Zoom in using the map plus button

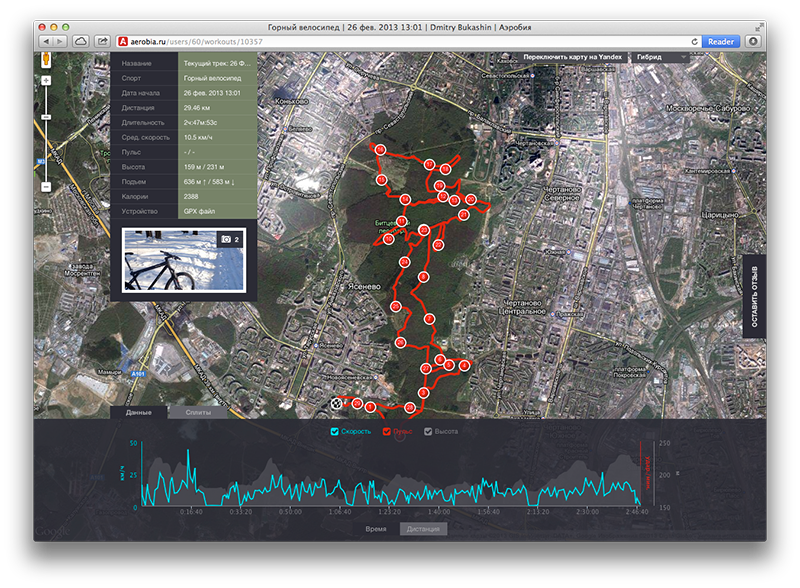(x=46, y=81)
